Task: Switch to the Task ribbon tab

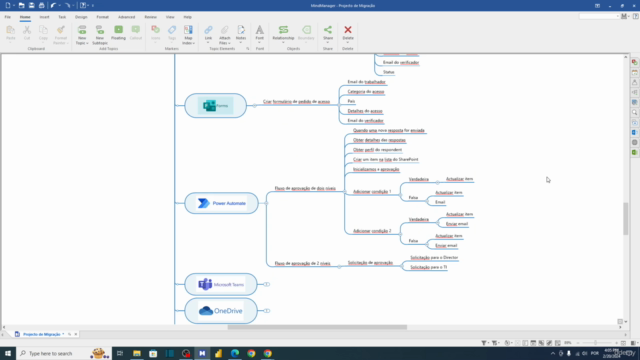Action: [62, 17]
